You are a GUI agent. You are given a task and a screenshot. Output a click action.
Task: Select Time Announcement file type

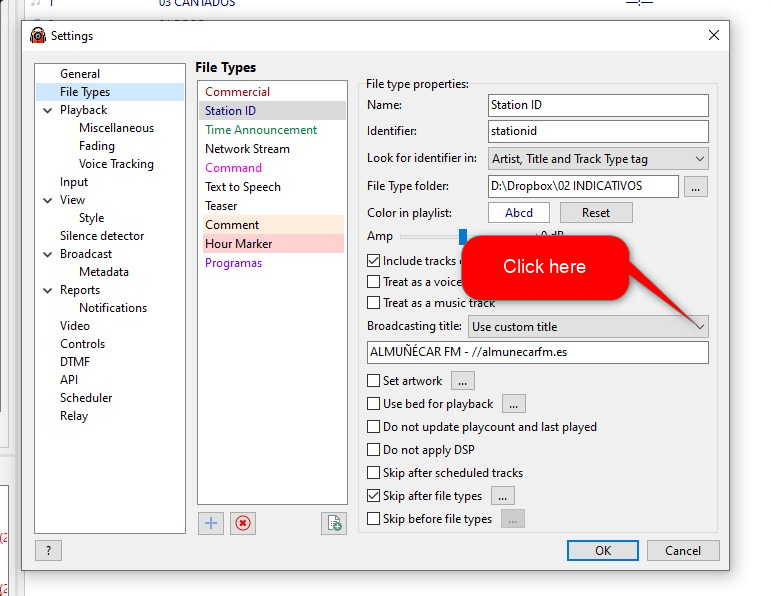[261, 130]
